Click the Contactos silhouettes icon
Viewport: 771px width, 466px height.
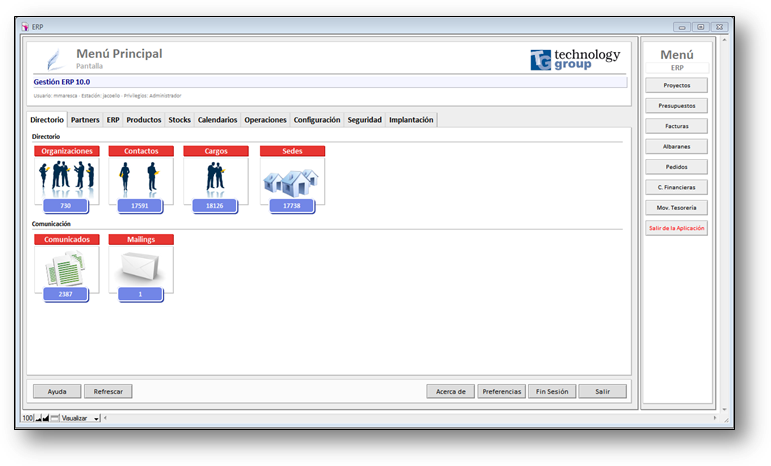coord(141,178)
